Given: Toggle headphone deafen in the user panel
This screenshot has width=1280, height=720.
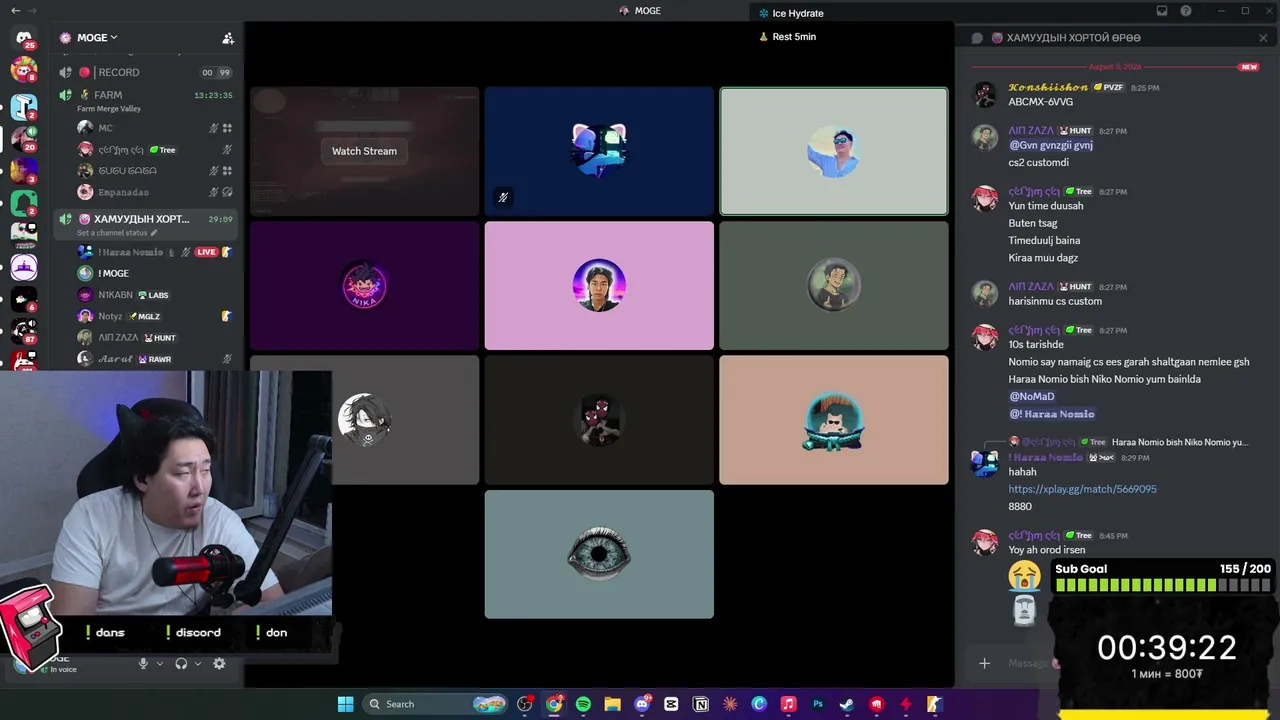Looking at the screenshot, I should [181, 663].
